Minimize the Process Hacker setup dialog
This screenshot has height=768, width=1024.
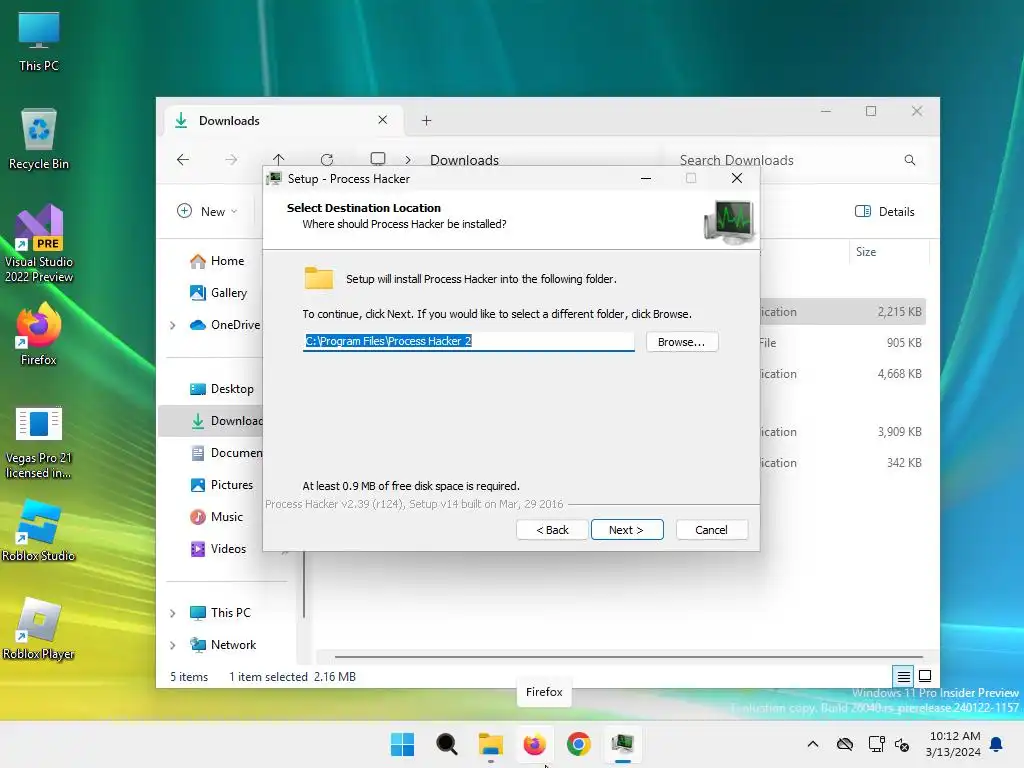coord(646,178)
